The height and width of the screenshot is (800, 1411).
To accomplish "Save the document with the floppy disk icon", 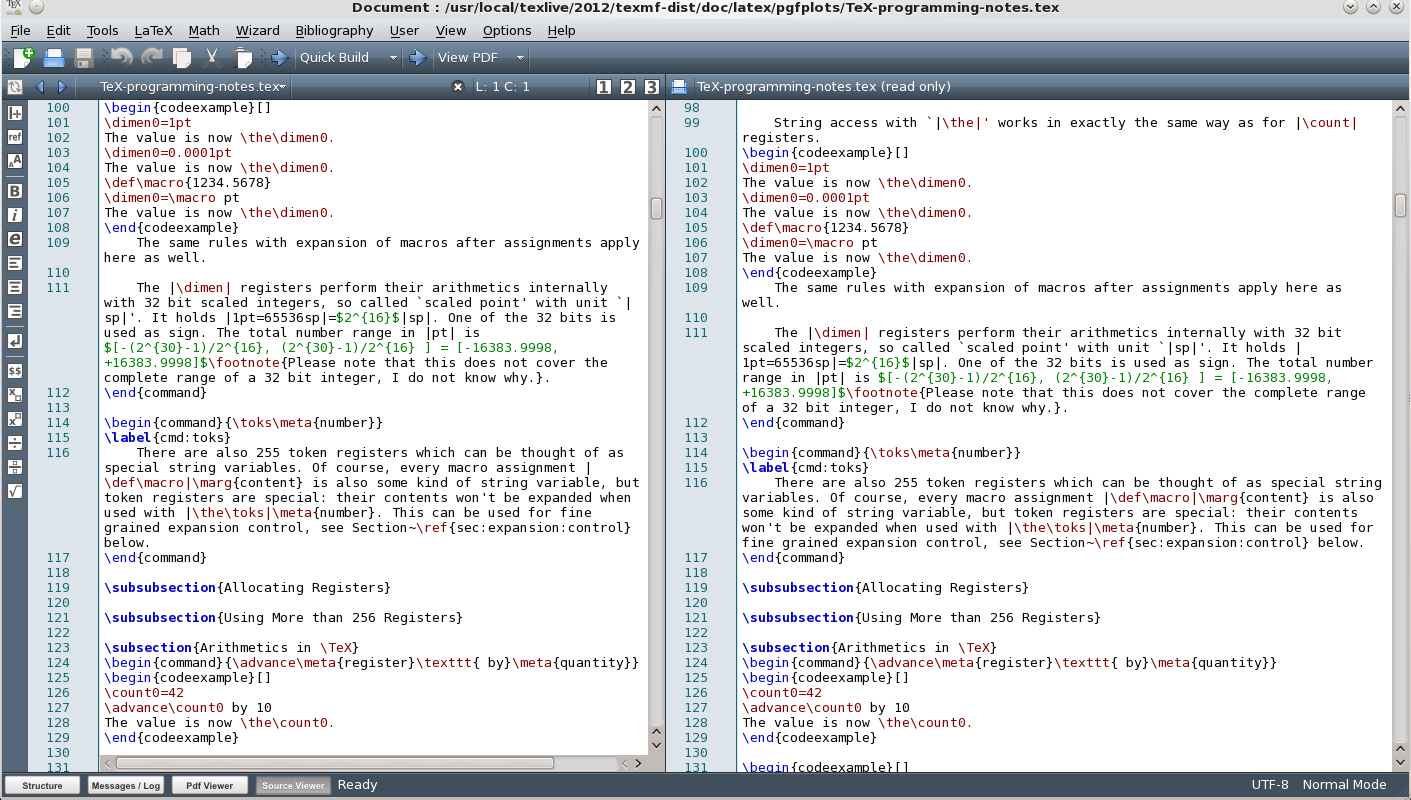I will coord(84,57).
